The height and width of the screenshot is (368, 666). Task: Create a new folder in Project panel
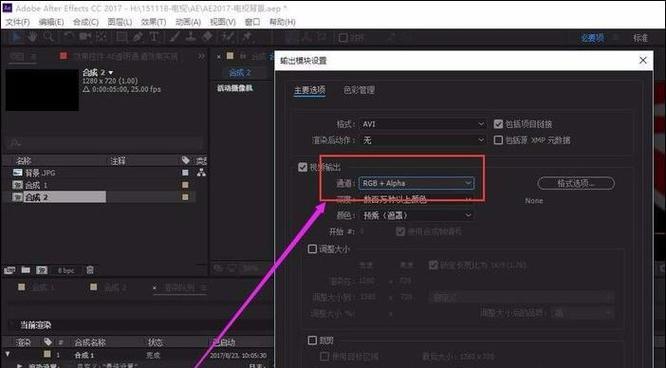tap(26, 270)
